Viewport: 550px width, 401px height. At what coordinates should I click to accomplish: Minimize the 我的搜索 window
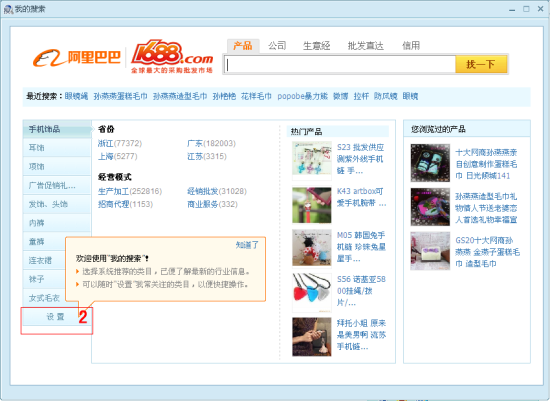click(512, 9)
